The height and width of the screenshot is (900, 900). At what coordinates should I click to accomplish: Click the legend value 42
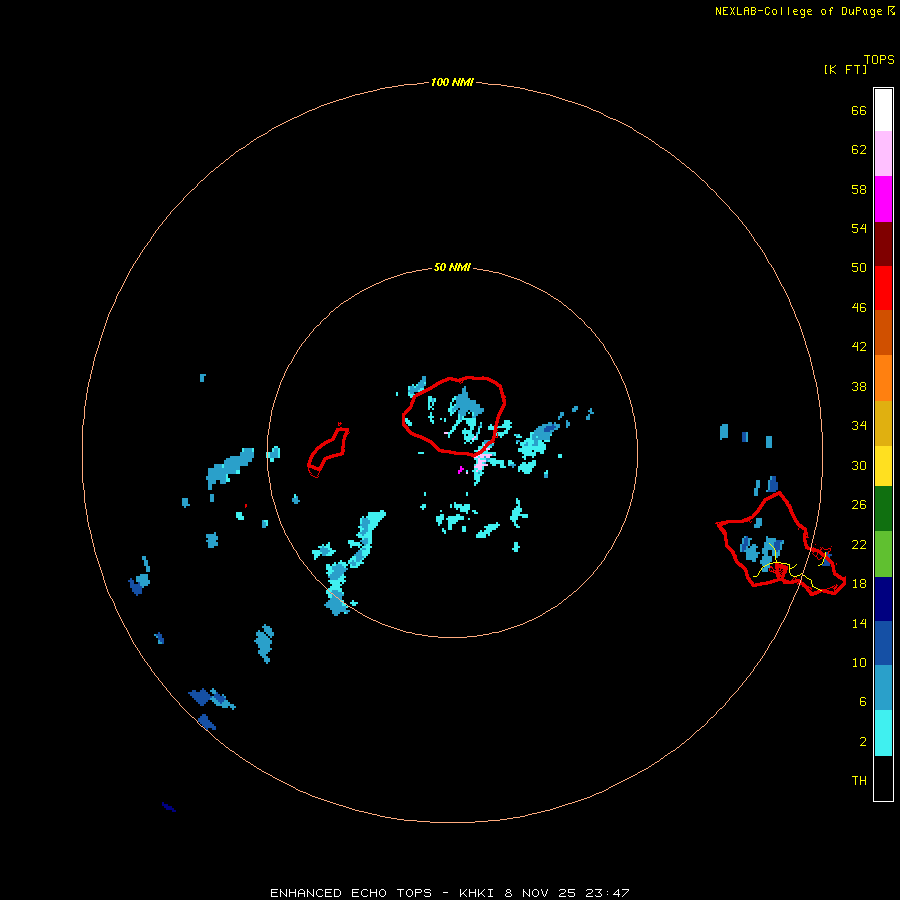[x=859, y=347]
